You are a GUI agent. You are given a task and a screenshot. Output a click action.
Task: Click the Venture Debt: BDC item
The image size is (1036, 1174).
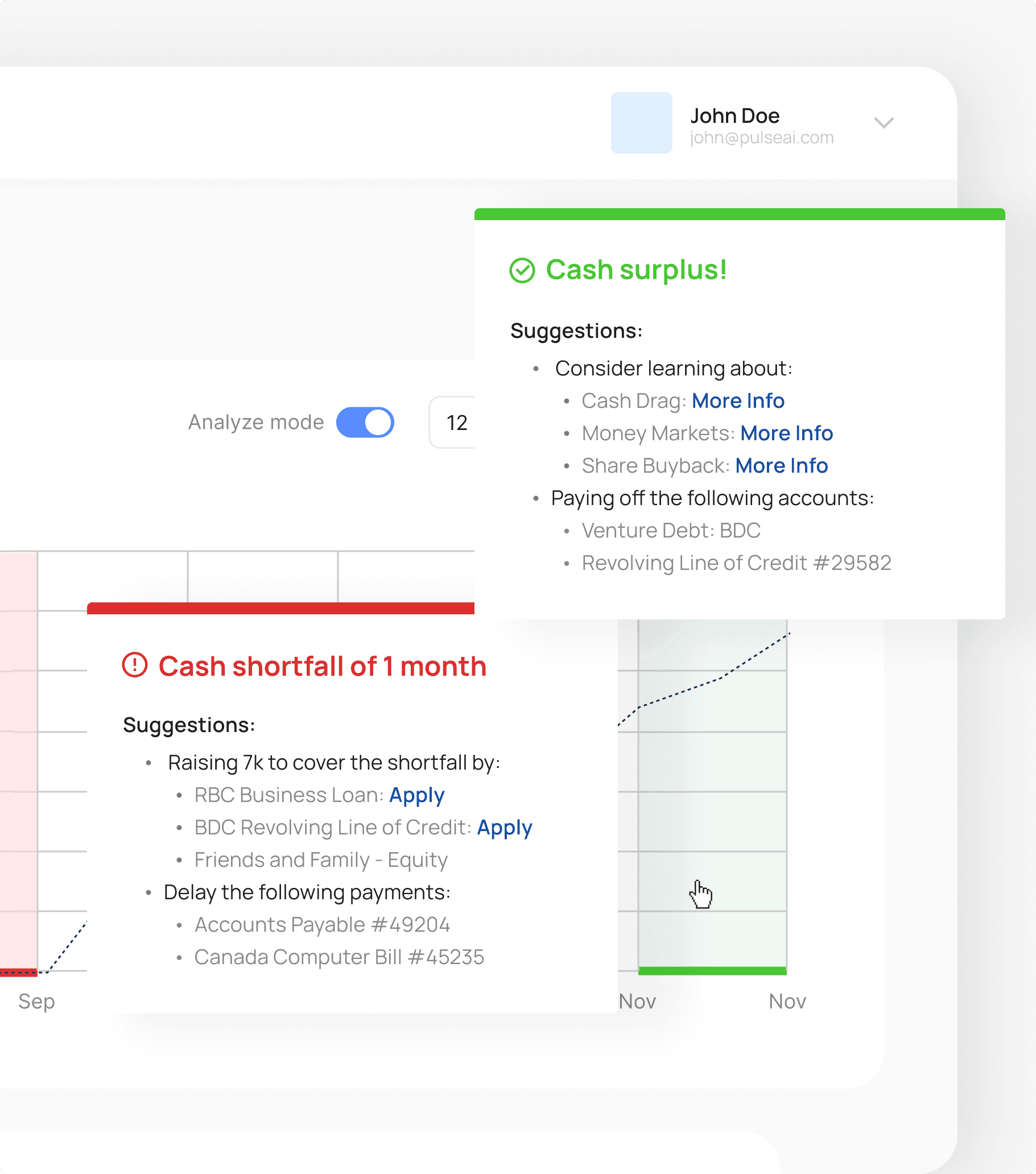pos(671,531)
